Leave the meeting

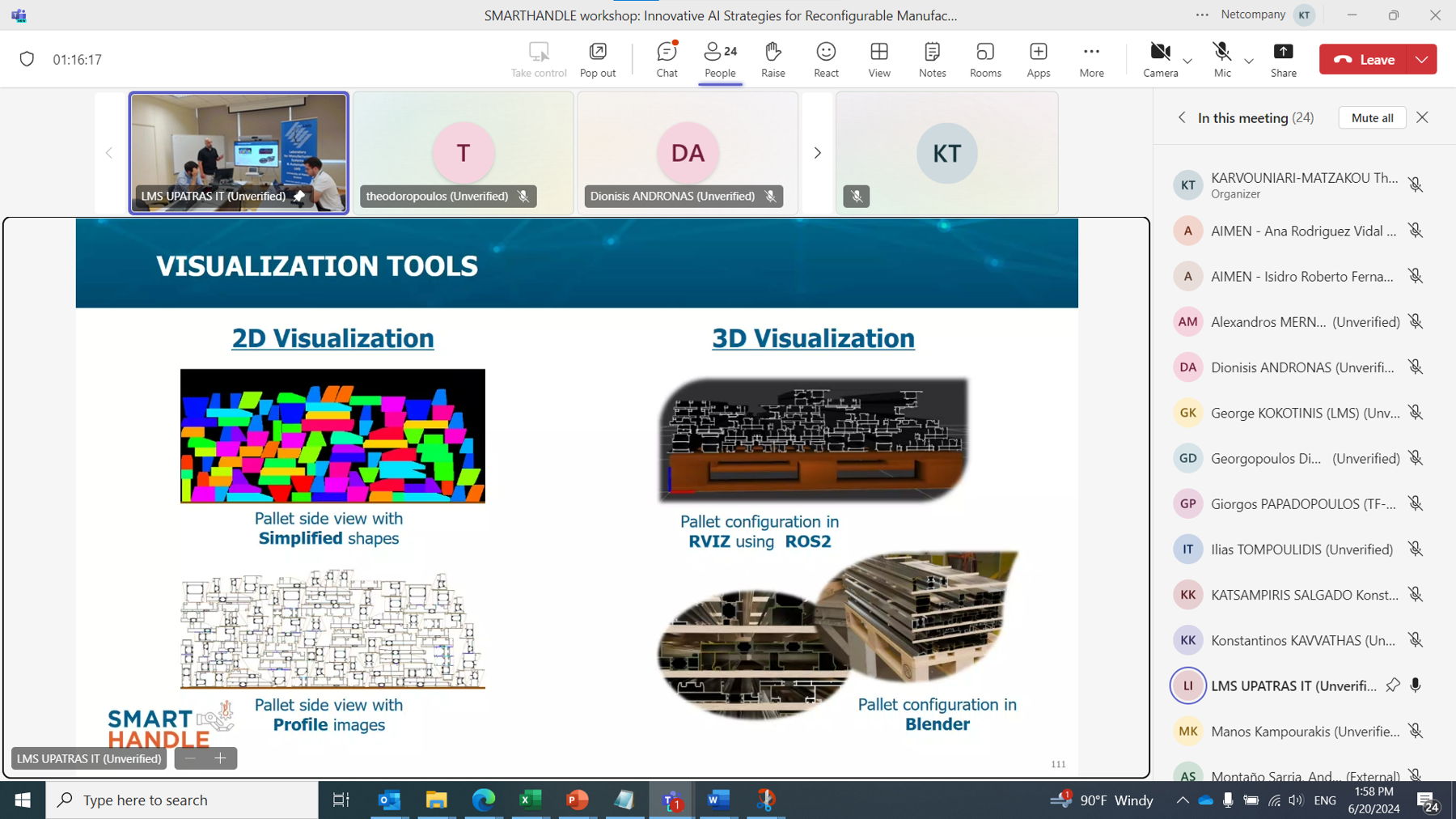pyautogui.click(x=1365, y=59)
